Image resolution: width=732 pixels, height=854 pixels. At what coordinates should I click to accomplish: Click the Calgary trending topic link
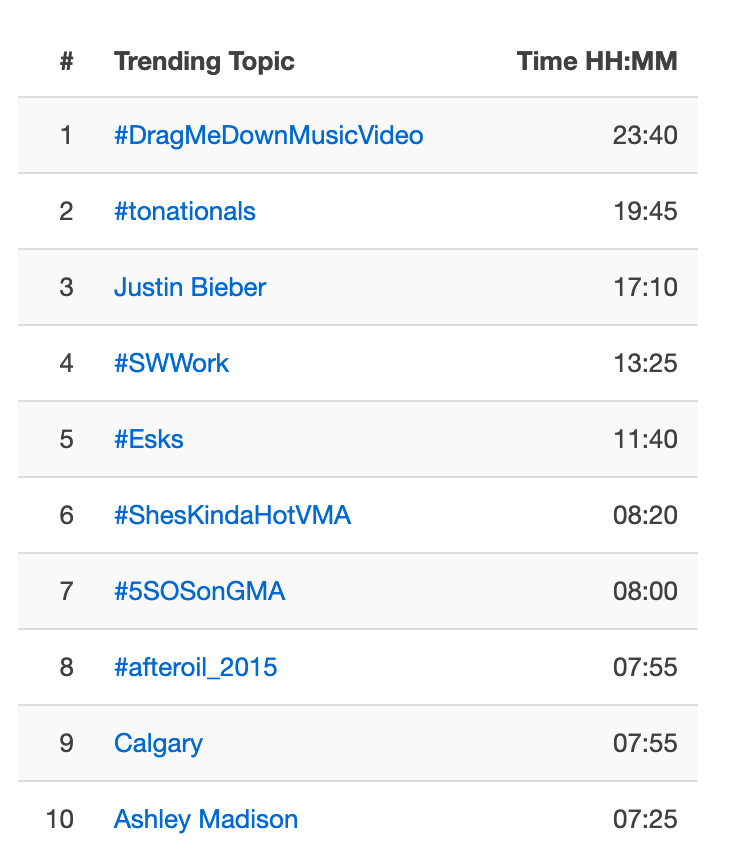[x=158, y=743]
